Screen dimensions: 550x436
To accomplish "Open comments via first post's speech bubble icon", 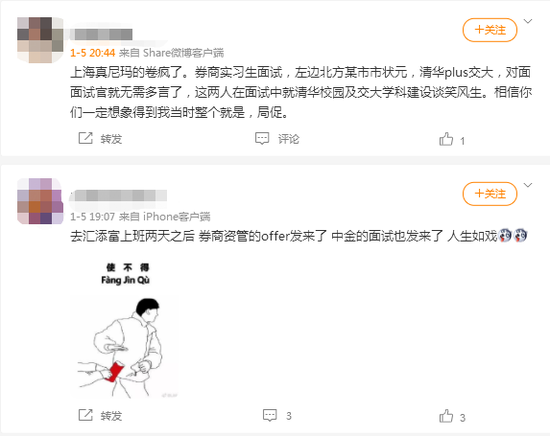I will point(262,138).
